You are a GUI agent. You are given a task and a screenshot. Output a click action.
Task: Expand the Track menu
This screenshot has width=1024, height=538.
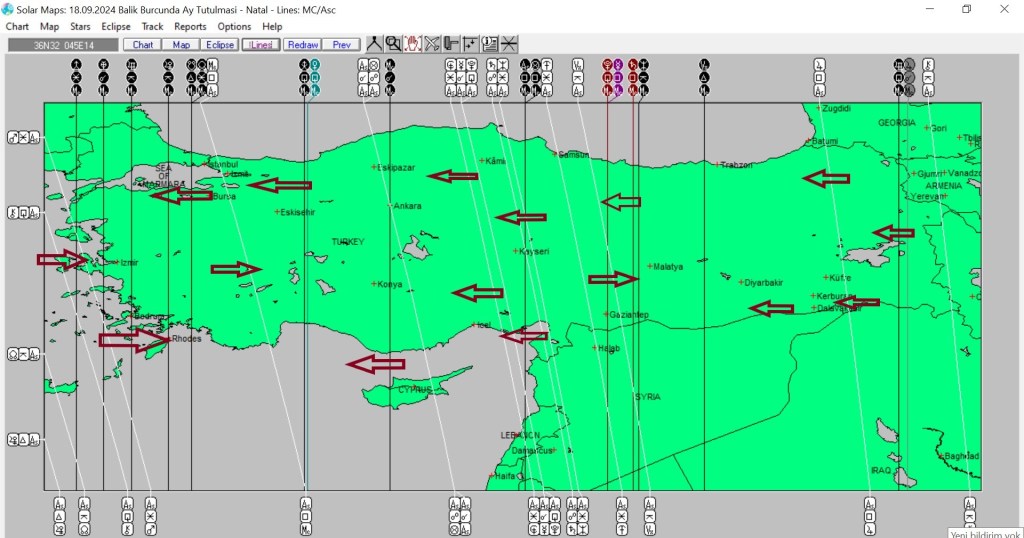(152, 26)
